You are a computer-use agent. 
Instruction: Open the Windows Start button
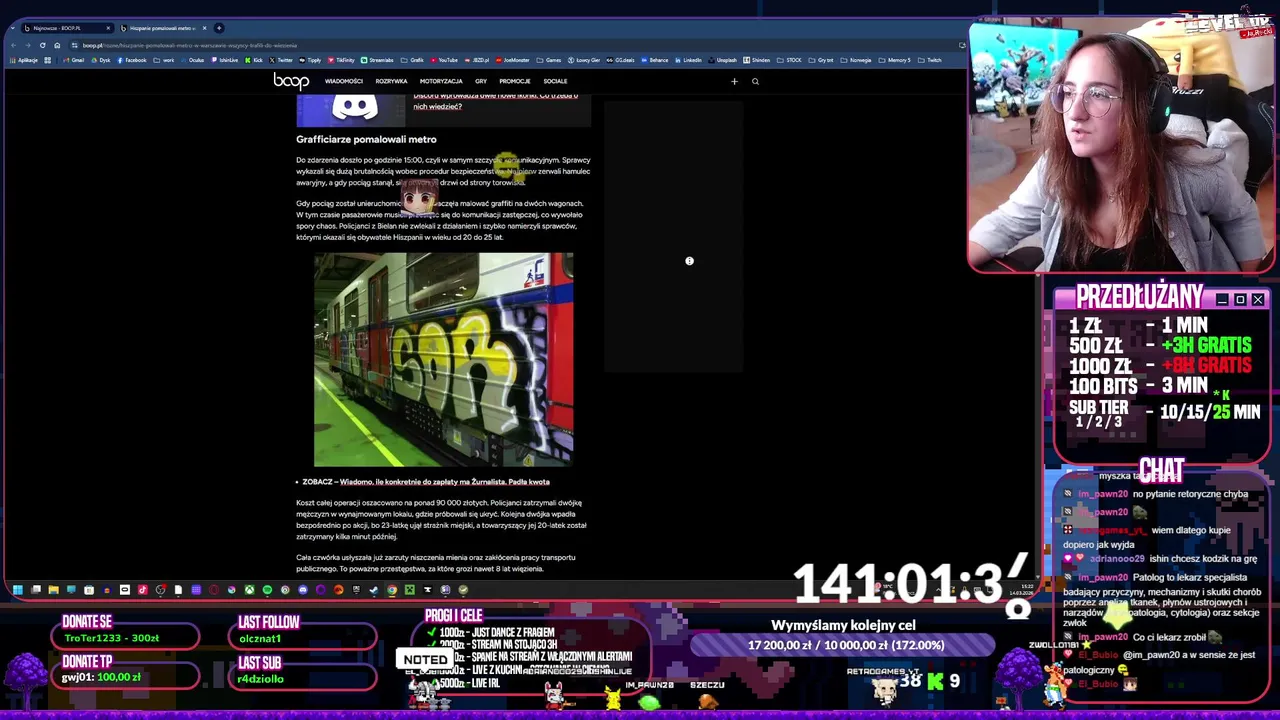17,590
